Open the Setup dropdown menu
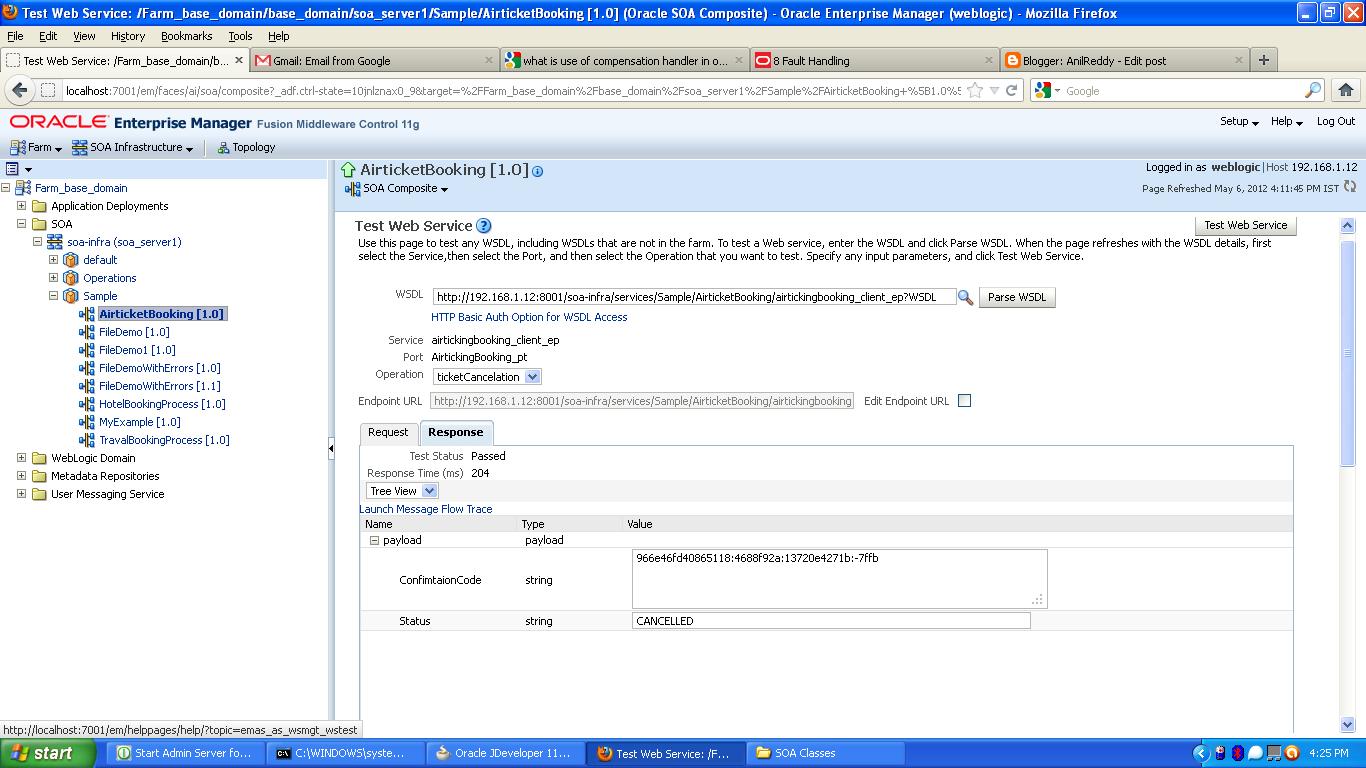This screenshot has height=768, width=1366. point(1239,121)
